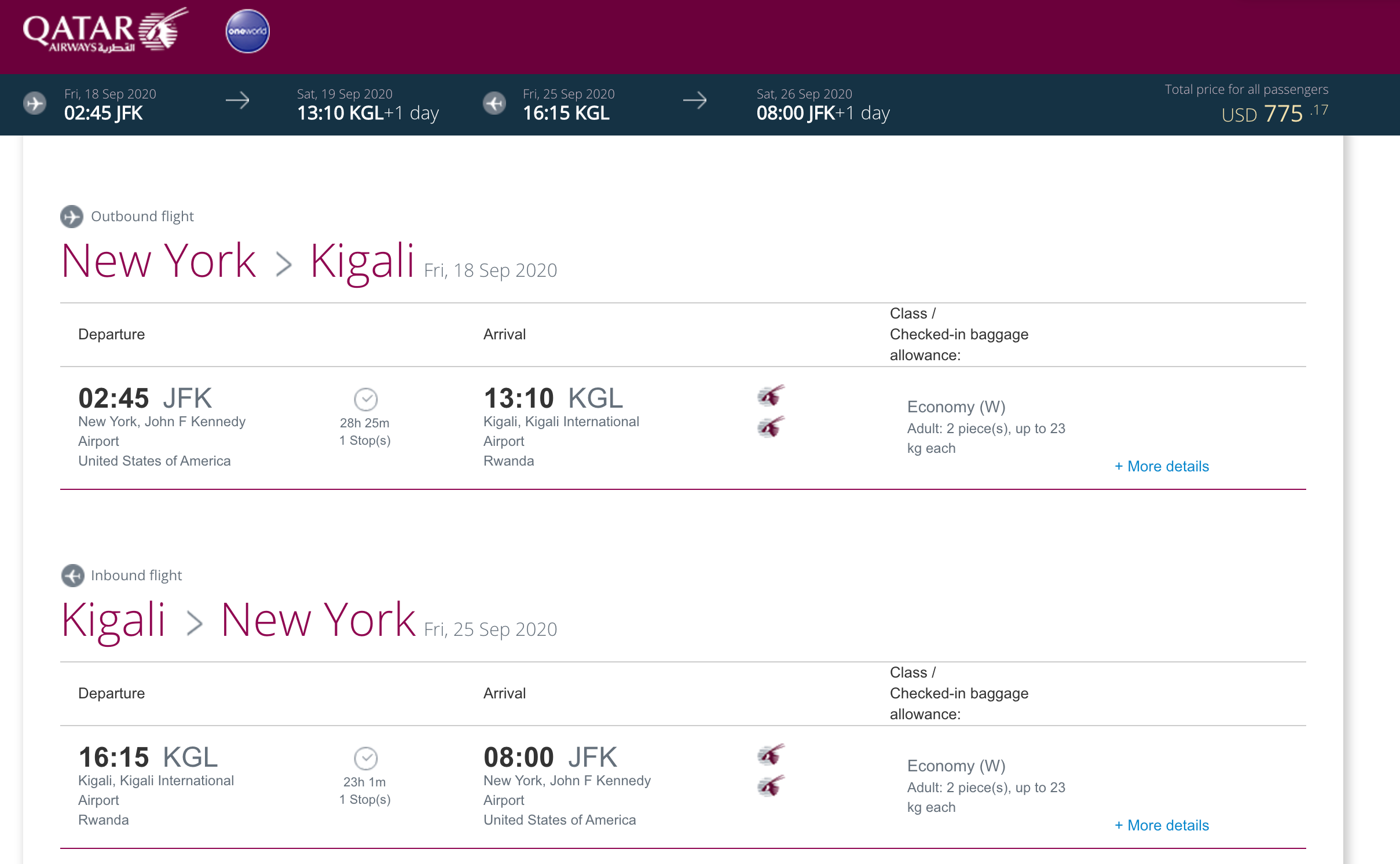The width and height of the screenshot is (1400, 864).
Task: Click the plane icon beside Outbound flight heading
Action: click(x=72, y=217)
